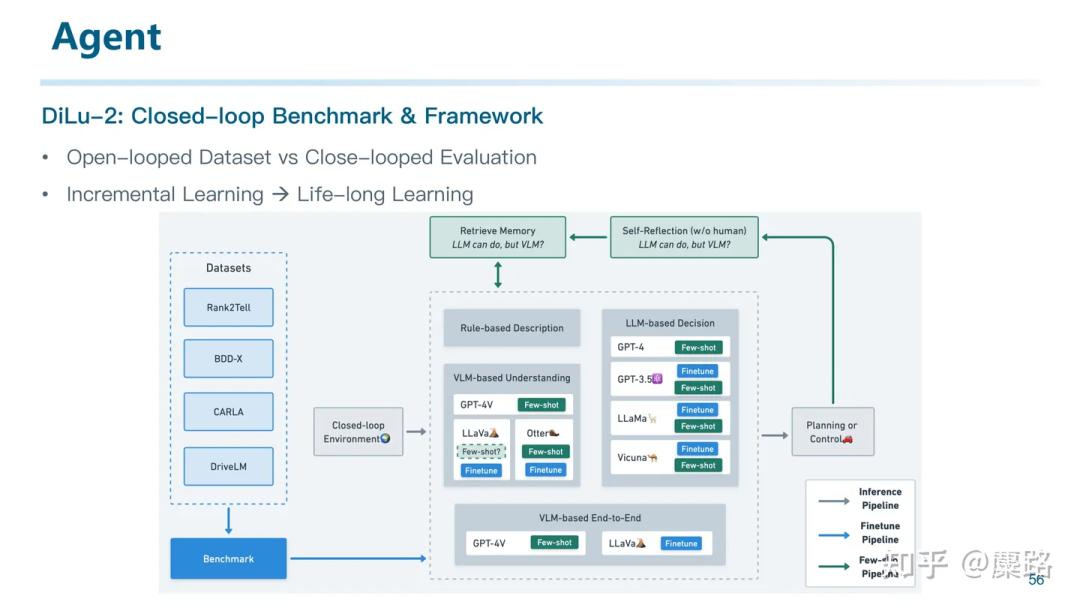Click the Few-shot tag beside GPT-4

click(698, 348)
